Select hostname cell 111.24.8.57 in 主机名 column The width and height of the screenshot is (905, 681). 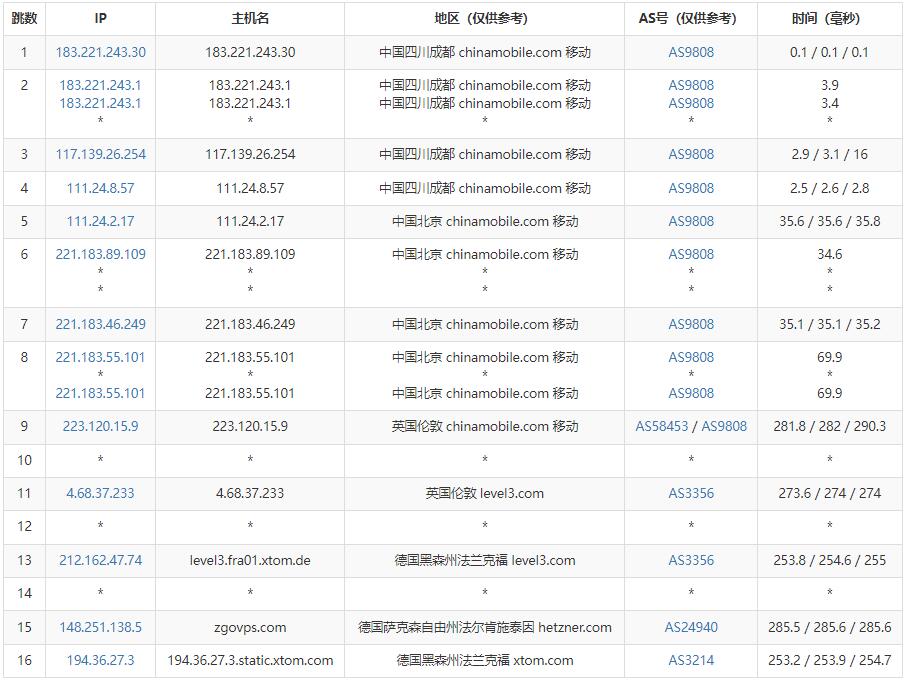250,188
